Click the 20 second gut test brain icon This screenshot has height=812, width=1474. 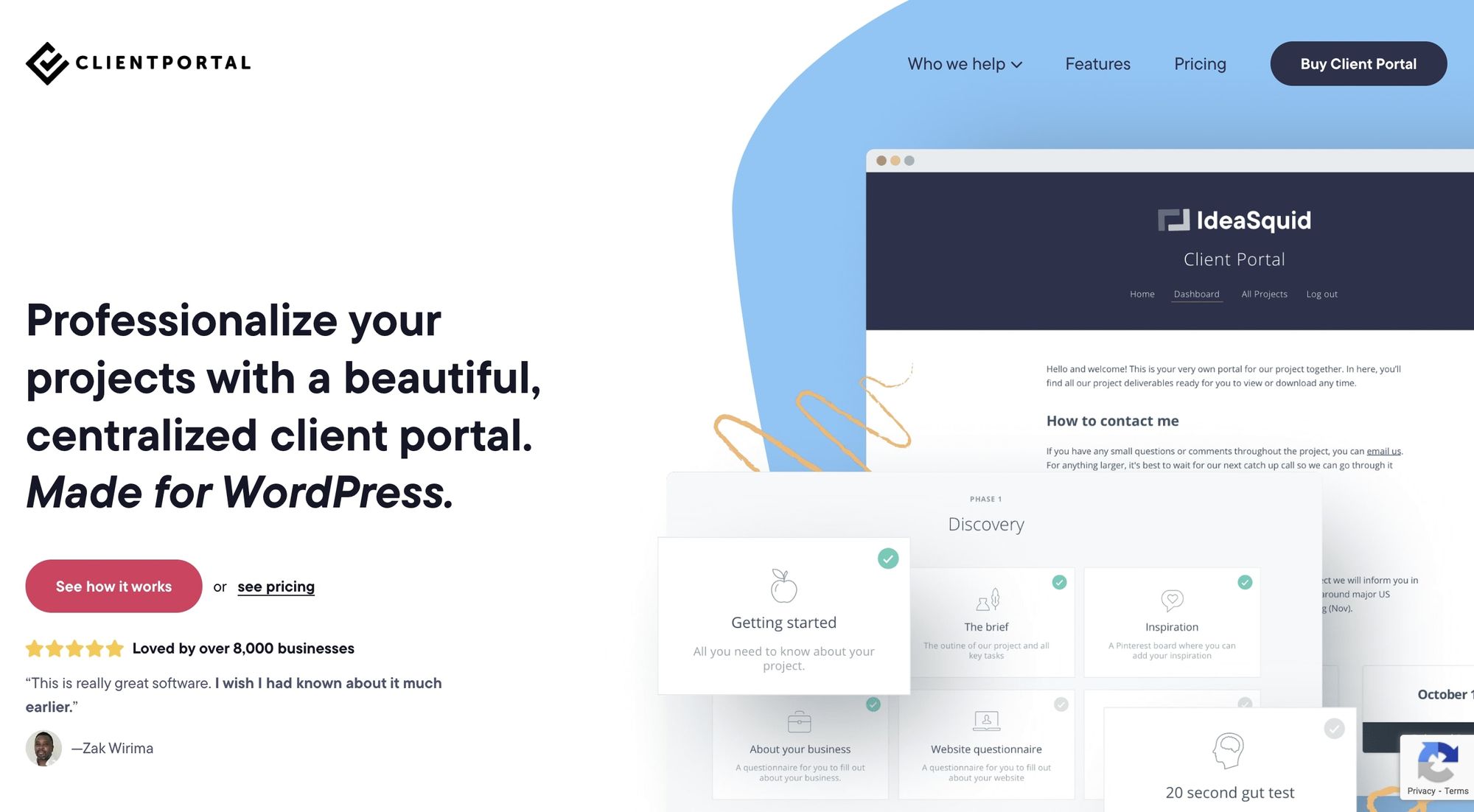[x=1225, y=751]
